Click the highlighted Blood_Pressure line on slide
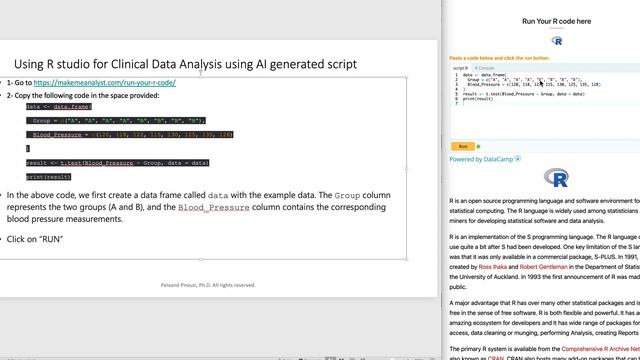Screen dimensions: 640x360 (130, 134)
